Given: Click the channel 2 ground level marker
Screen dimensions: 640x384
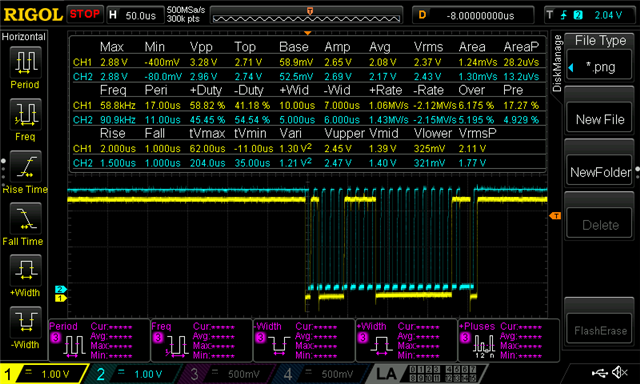Looking at the screenshot, I should coord(60,289).
